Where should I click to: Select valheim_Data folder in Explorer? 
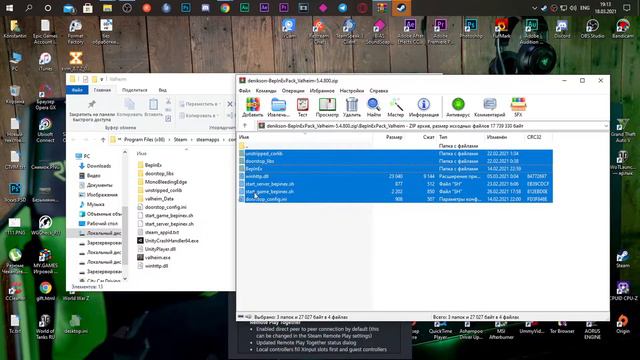(x=156, y=198)
